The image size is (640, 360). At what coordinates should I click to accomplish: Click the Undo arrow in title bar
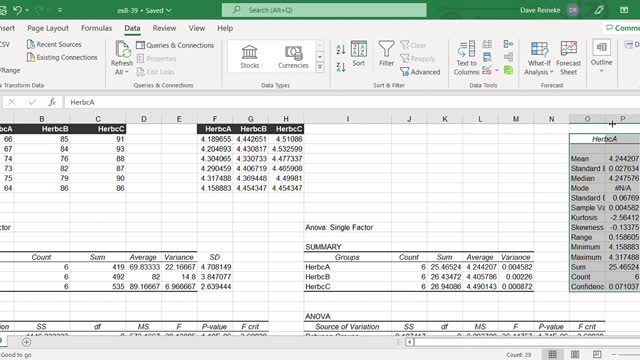[x=17, y=10]
